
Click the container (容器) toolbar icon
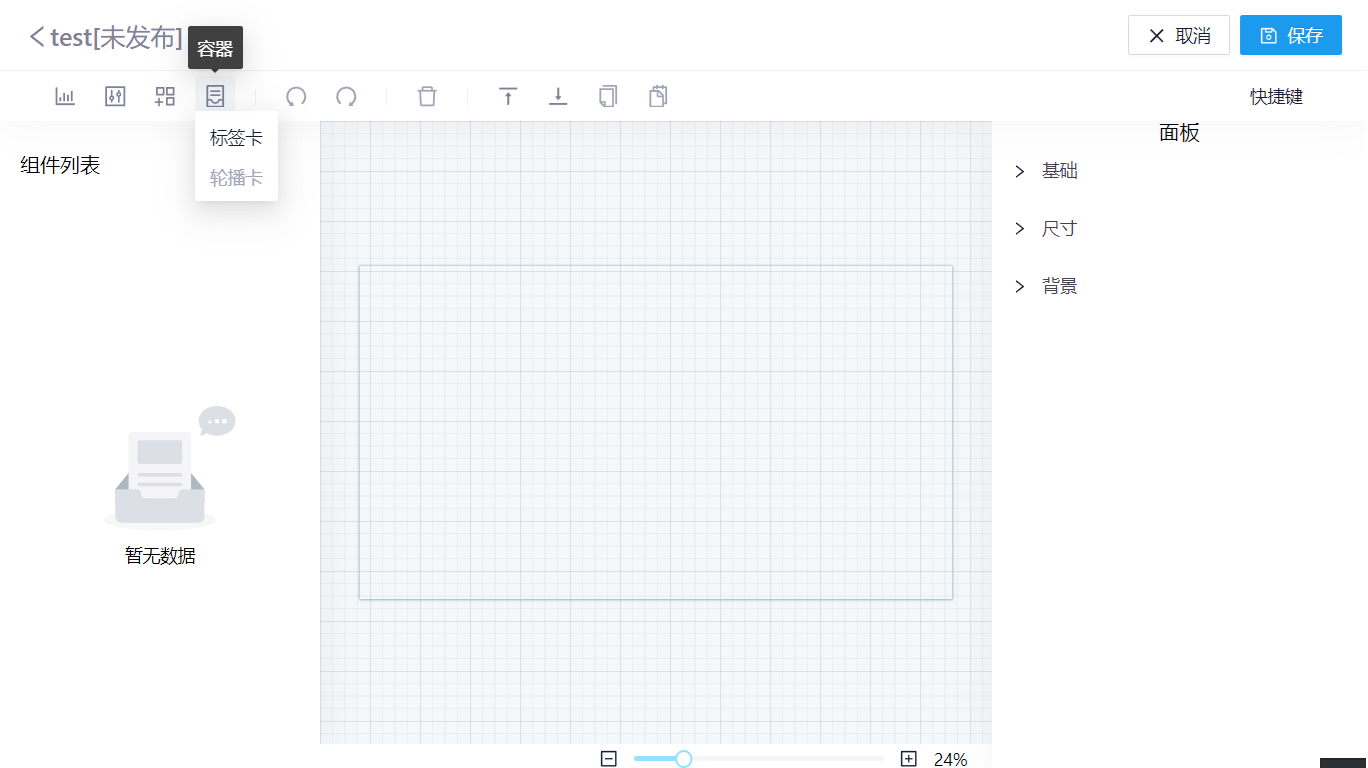click(x=215, y=96)
